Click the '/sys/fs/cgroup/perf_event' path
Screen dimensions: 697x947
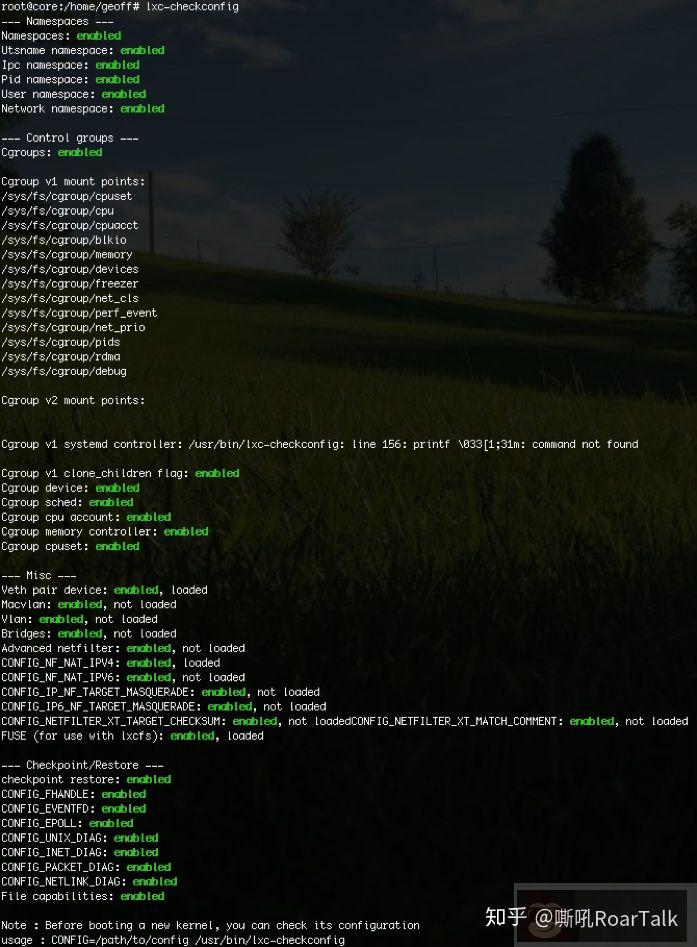coord(79,313)
